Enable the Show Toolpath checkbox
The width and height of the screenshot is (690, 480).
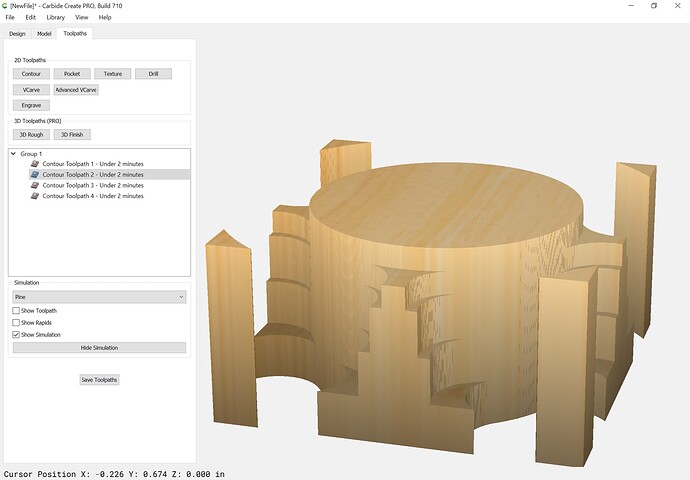pyautogui.click(x=16, y=311)
